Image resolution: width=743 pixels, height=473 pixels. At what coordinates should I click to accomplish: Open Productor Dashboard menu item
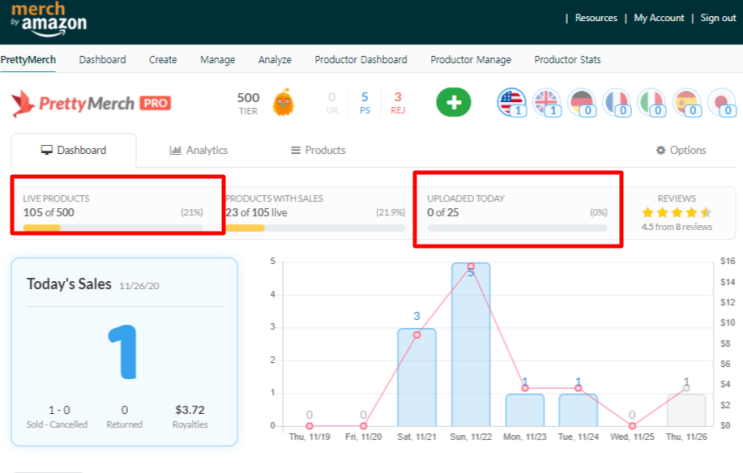pos(361,60)
